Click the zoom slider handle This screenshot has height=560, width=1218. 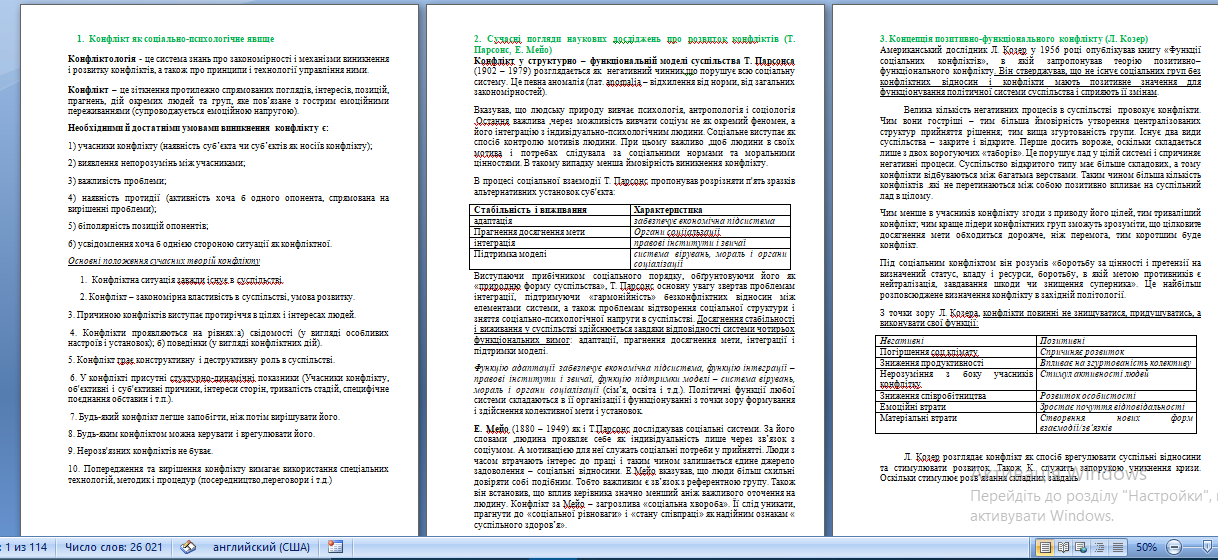[1207, 546]
